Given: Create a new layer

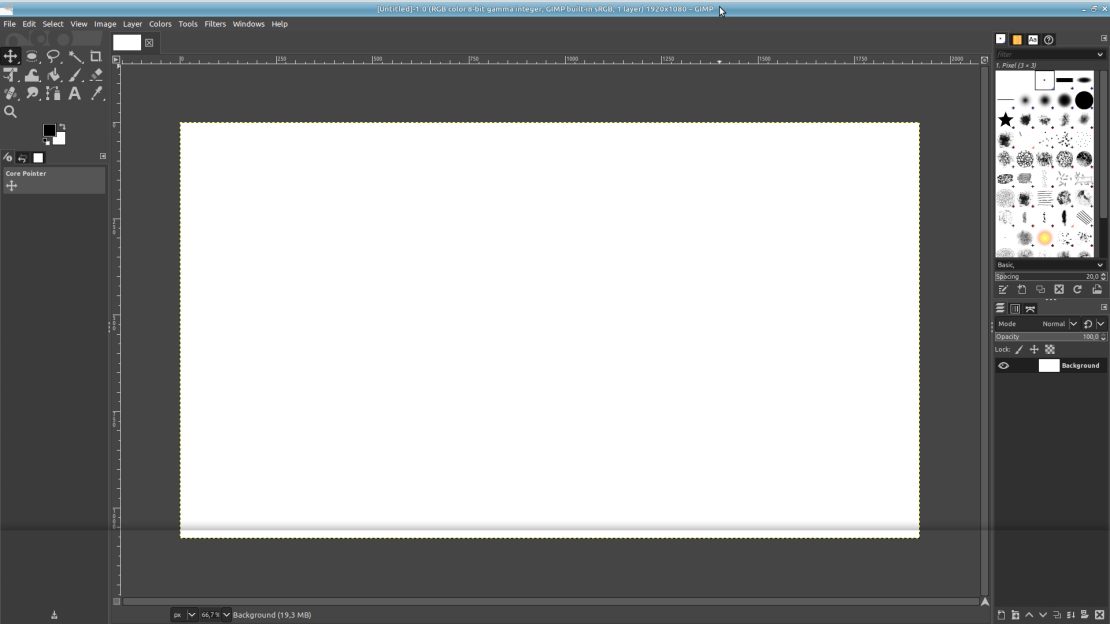Looking at the screenshot, I should [x=1002, y=613].
